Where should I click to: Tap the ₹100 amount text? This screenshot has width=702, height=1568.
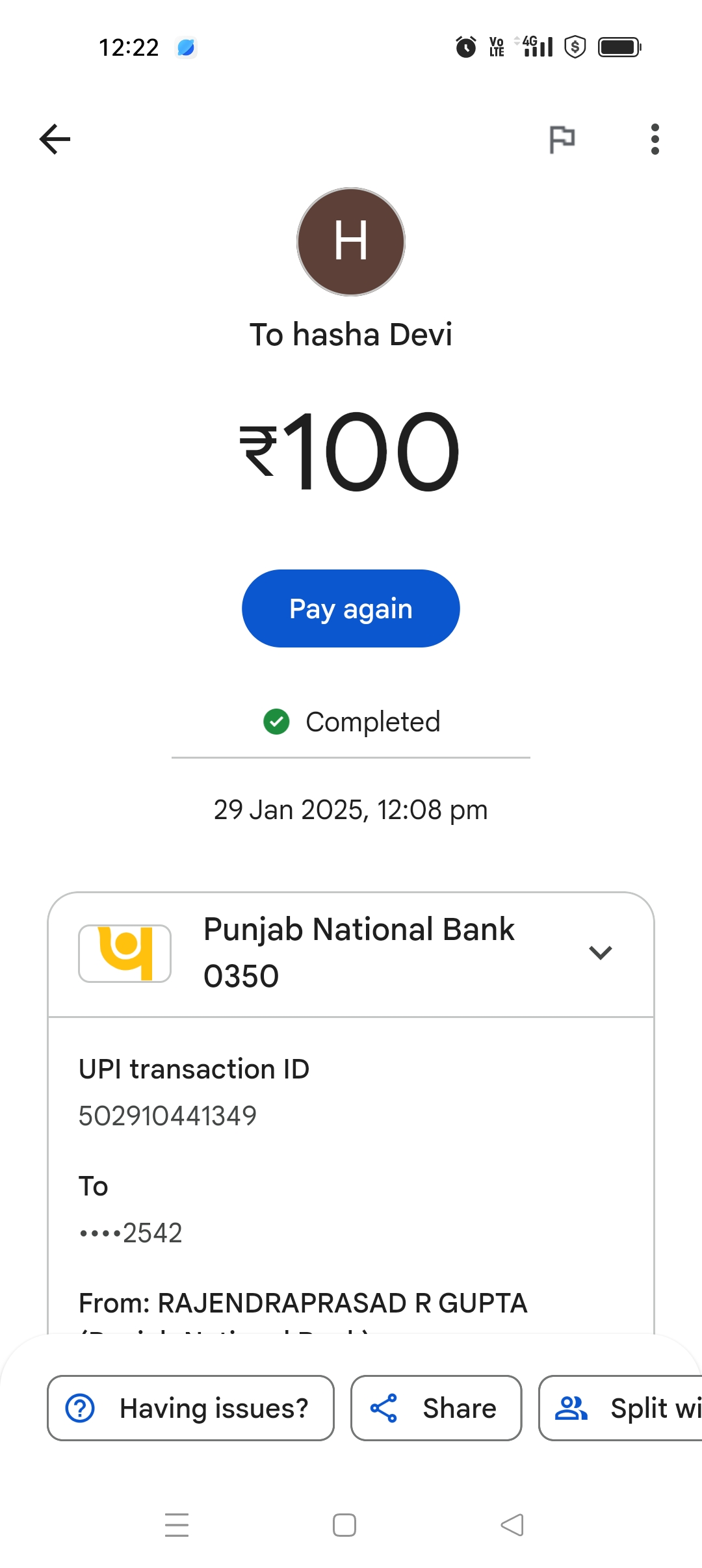351,451
